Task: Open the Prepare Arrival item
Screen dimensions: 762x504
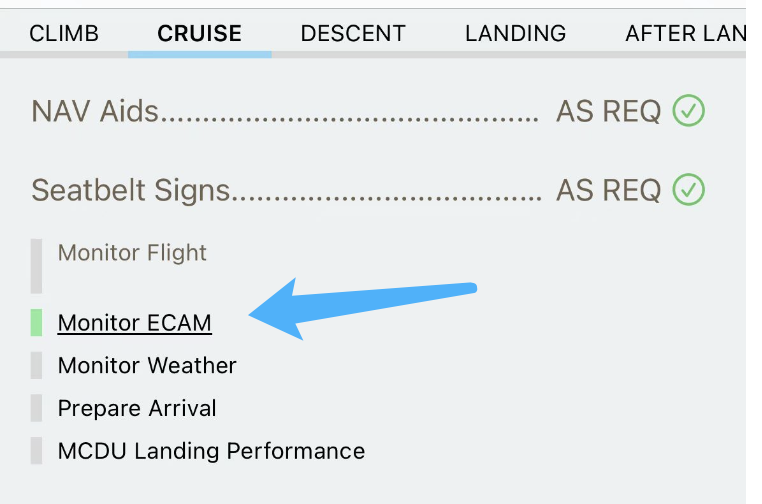Action: 137,408
